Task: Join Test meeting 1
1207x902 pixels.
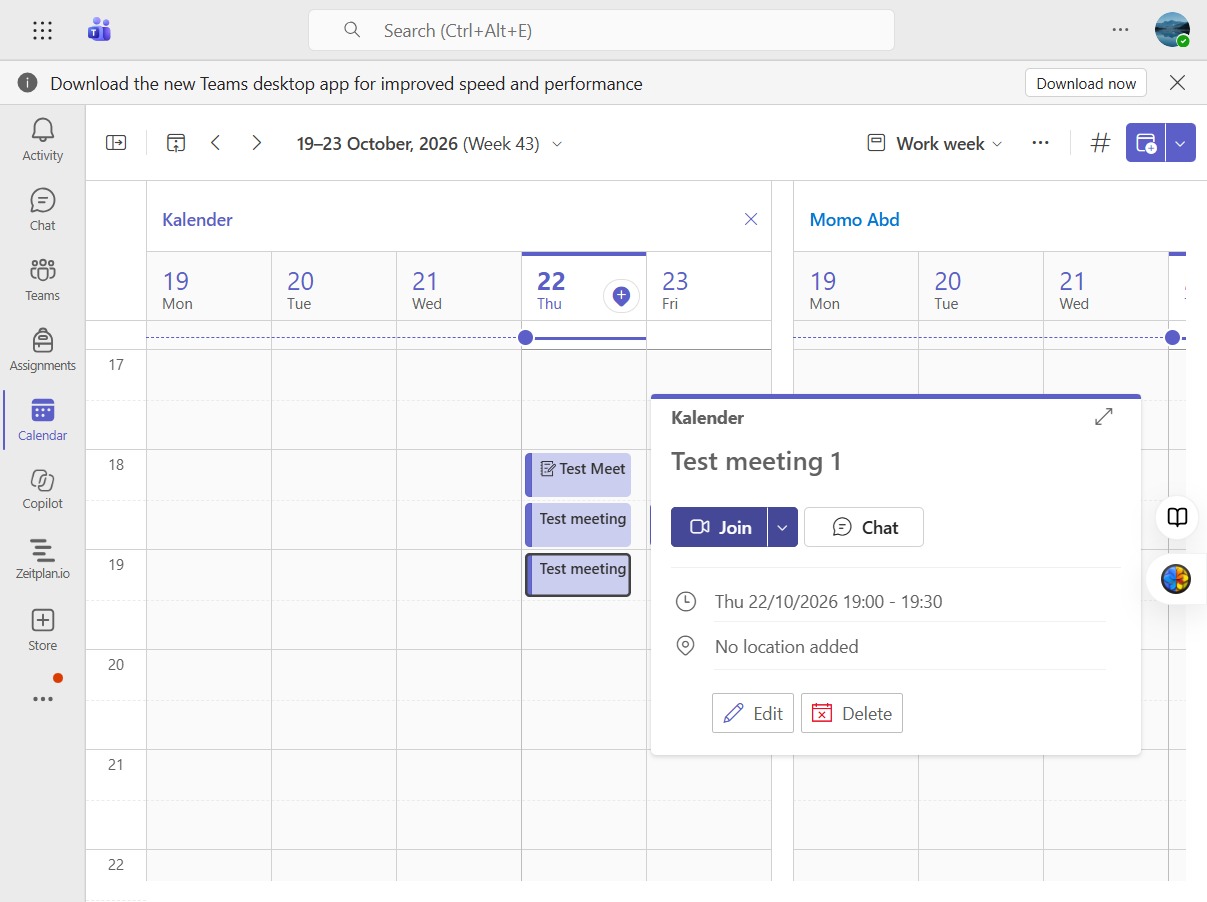Action: tap(719, 527)
